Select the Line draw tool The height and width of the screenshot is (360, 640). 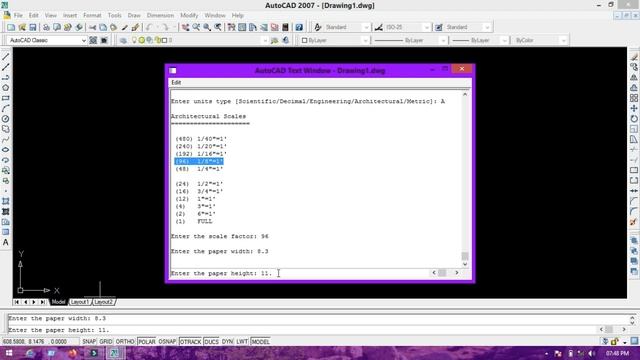coord(6,57)
